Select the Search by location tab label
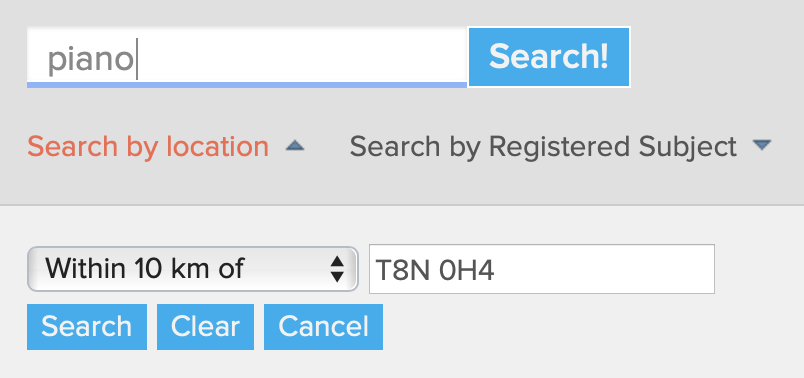The image size is (804, 378). click(x=148, y=147)
